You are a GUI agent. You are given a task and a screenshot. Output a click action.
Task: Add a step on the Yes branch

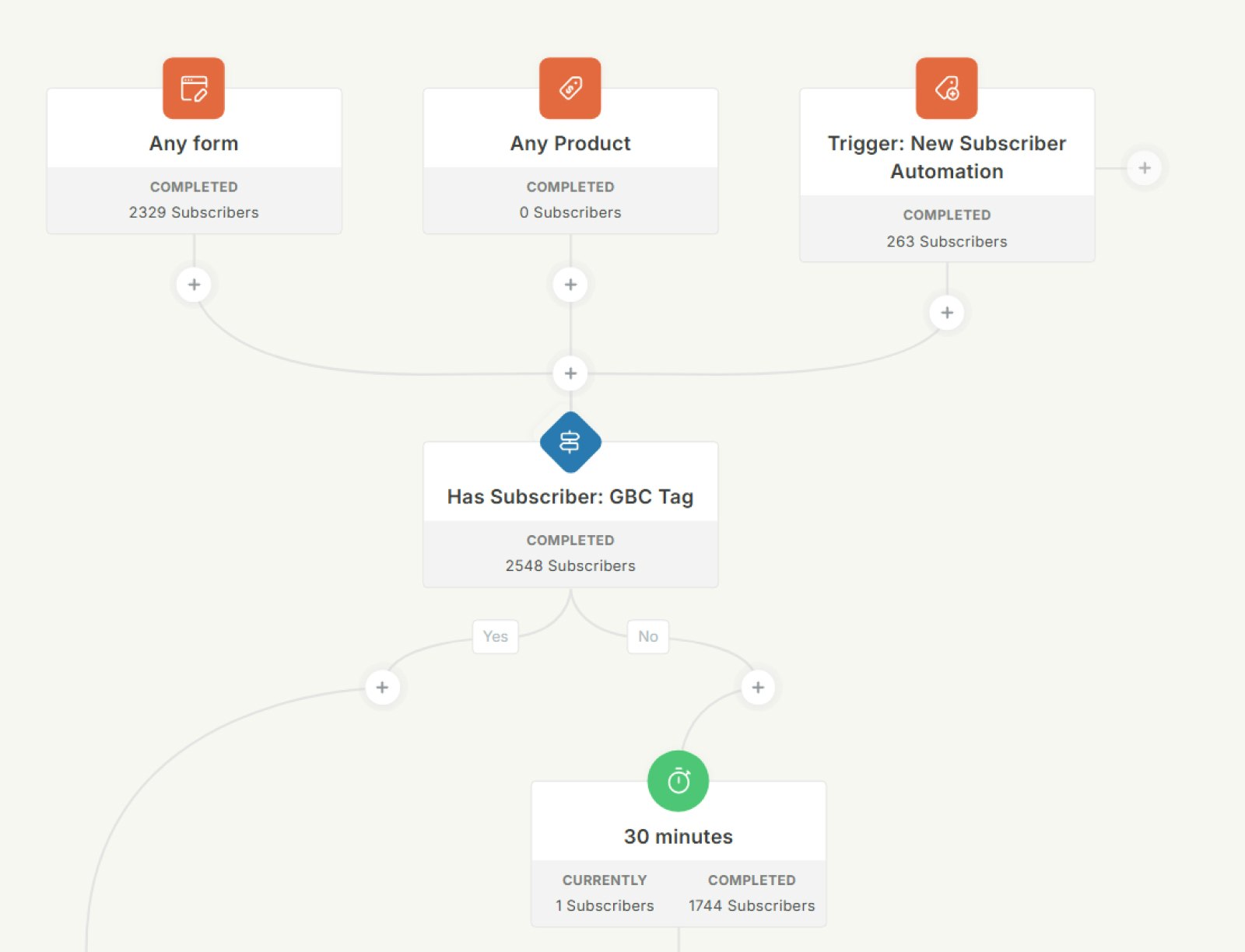tap(382, 688)
